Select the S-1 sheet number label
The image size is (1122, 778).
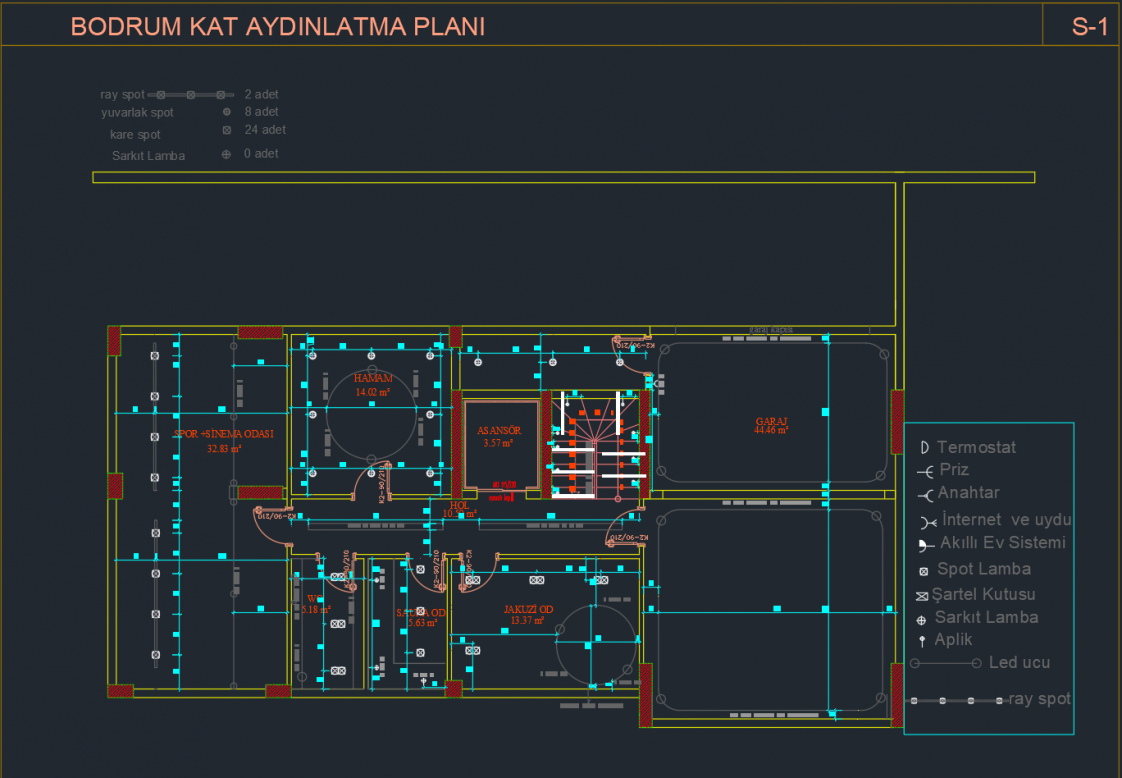tap(1089, 27)
